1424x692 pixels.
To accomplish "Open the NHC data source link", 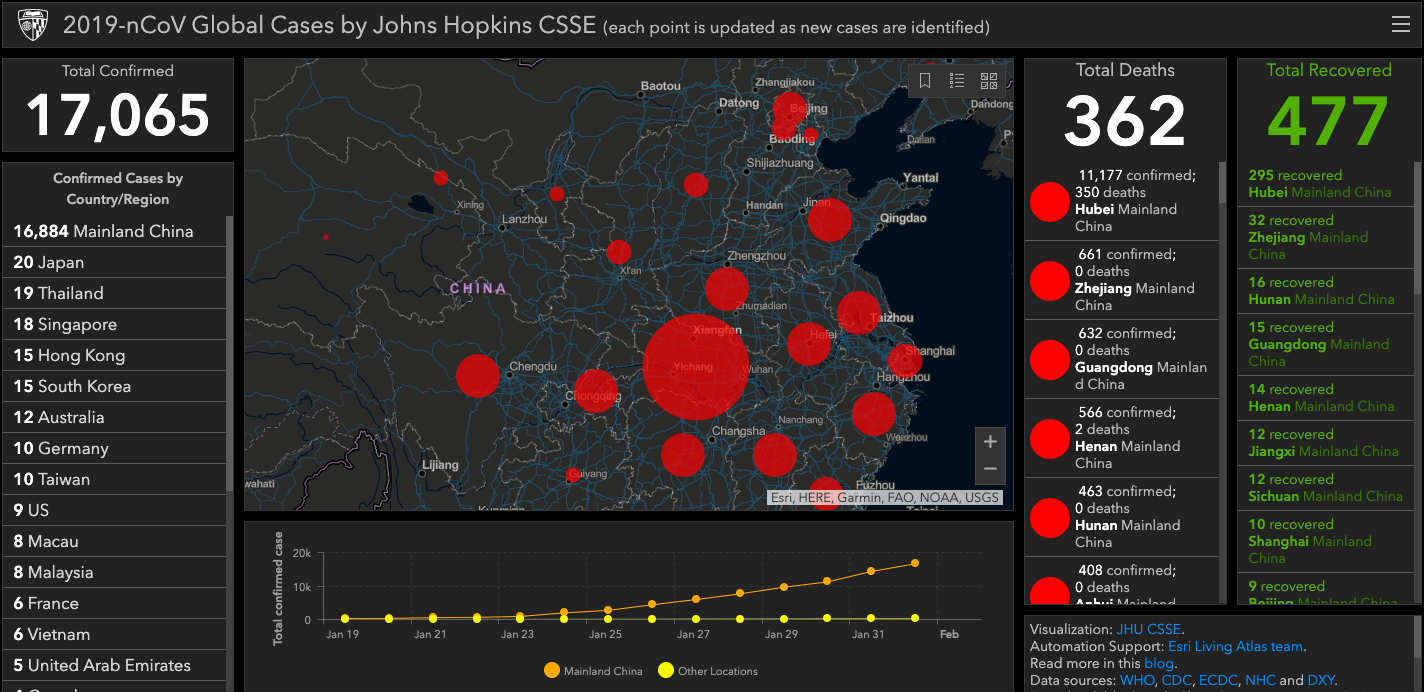I will [1260, 680].
